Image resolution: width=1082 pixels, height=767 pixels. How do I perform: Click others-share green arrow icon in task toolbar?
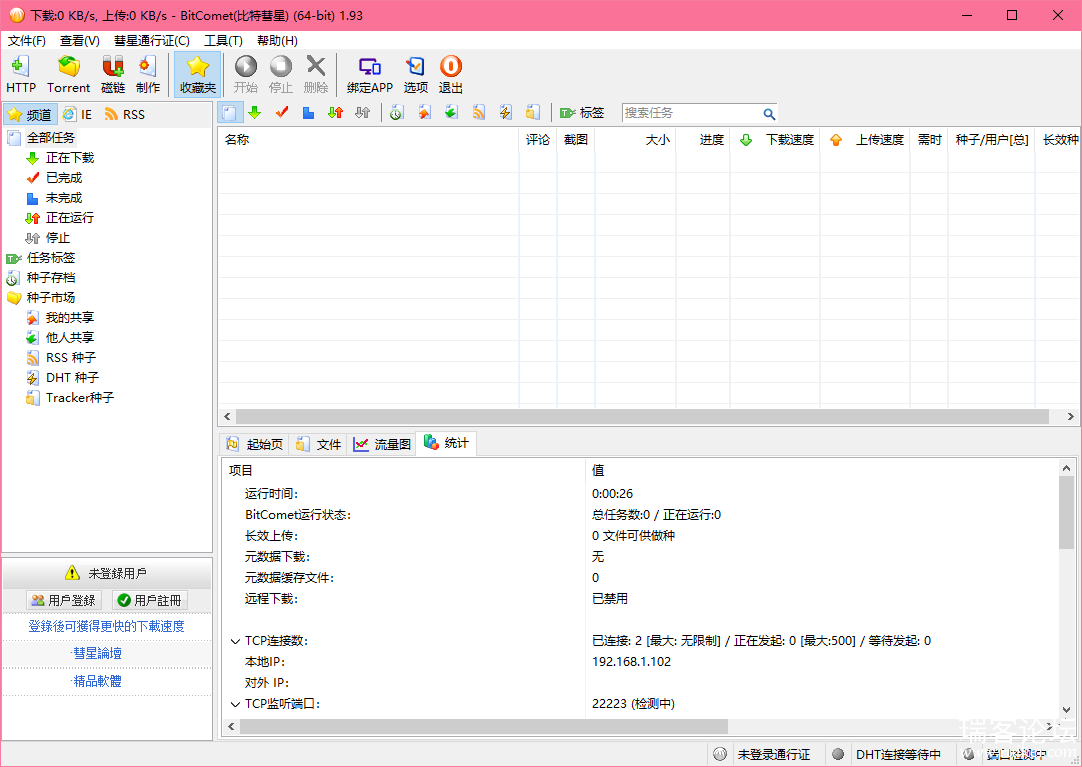tap(451, 112)
